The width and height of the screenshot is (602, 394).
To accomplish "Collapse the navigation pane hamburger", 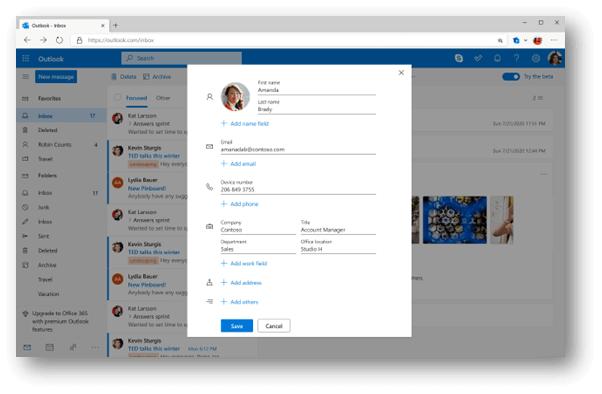I will pyautogui.click(x=26, y=77).
